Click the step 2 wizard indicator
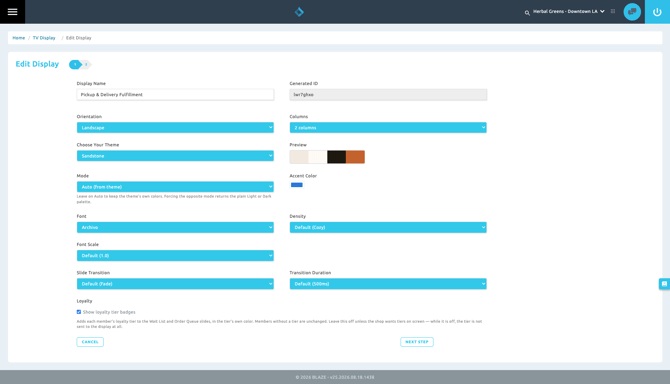670x384 pixels. [x=86, y=64]
